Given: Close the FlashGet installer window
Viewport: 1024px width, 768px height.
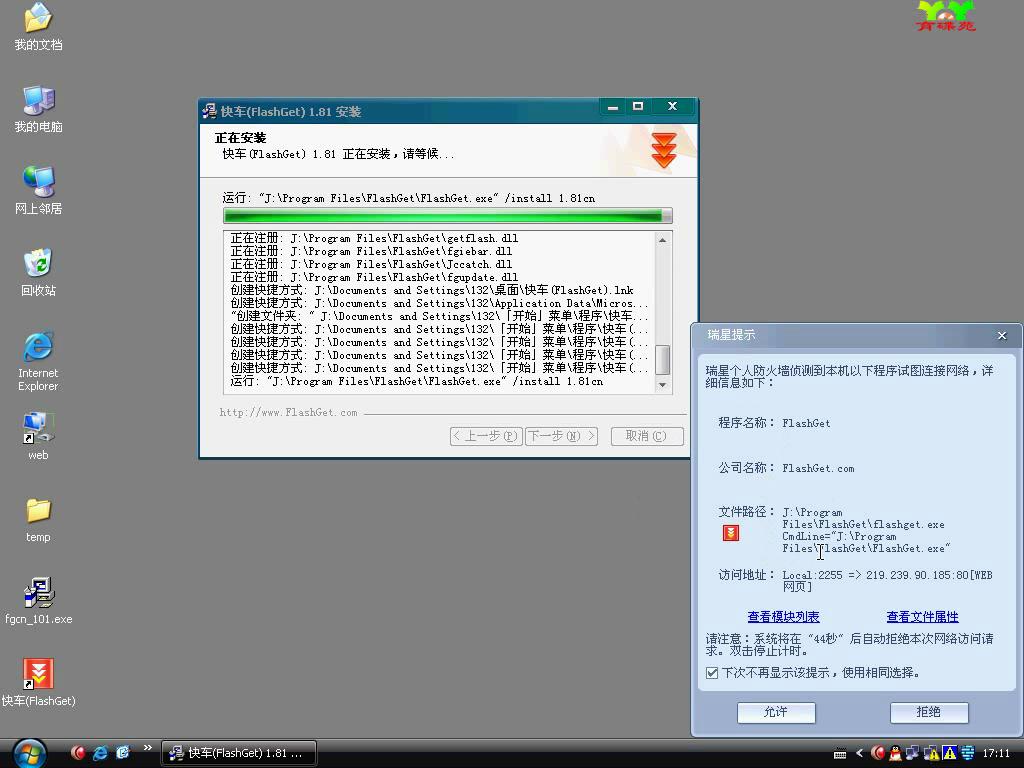Looking at the screenshot, I should (673, 106).
